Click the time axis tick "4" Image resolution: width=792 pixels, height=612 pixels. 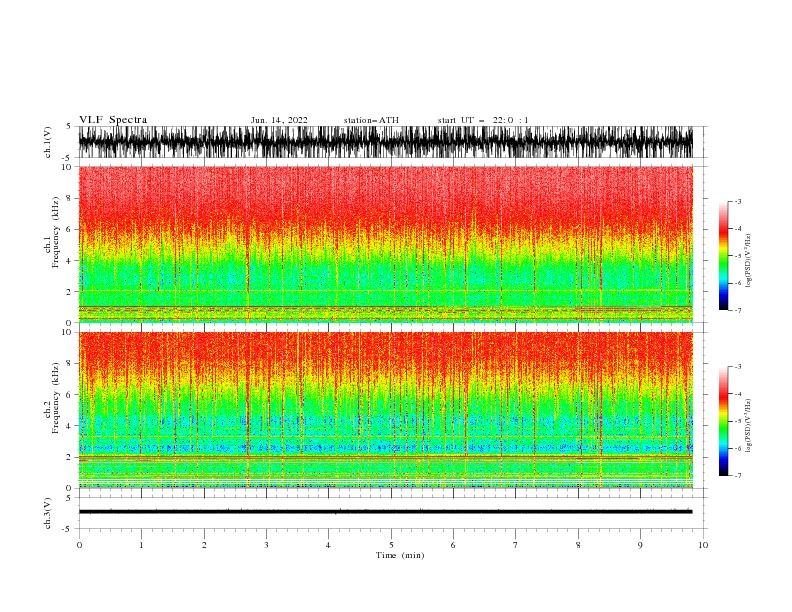point(328,545)
